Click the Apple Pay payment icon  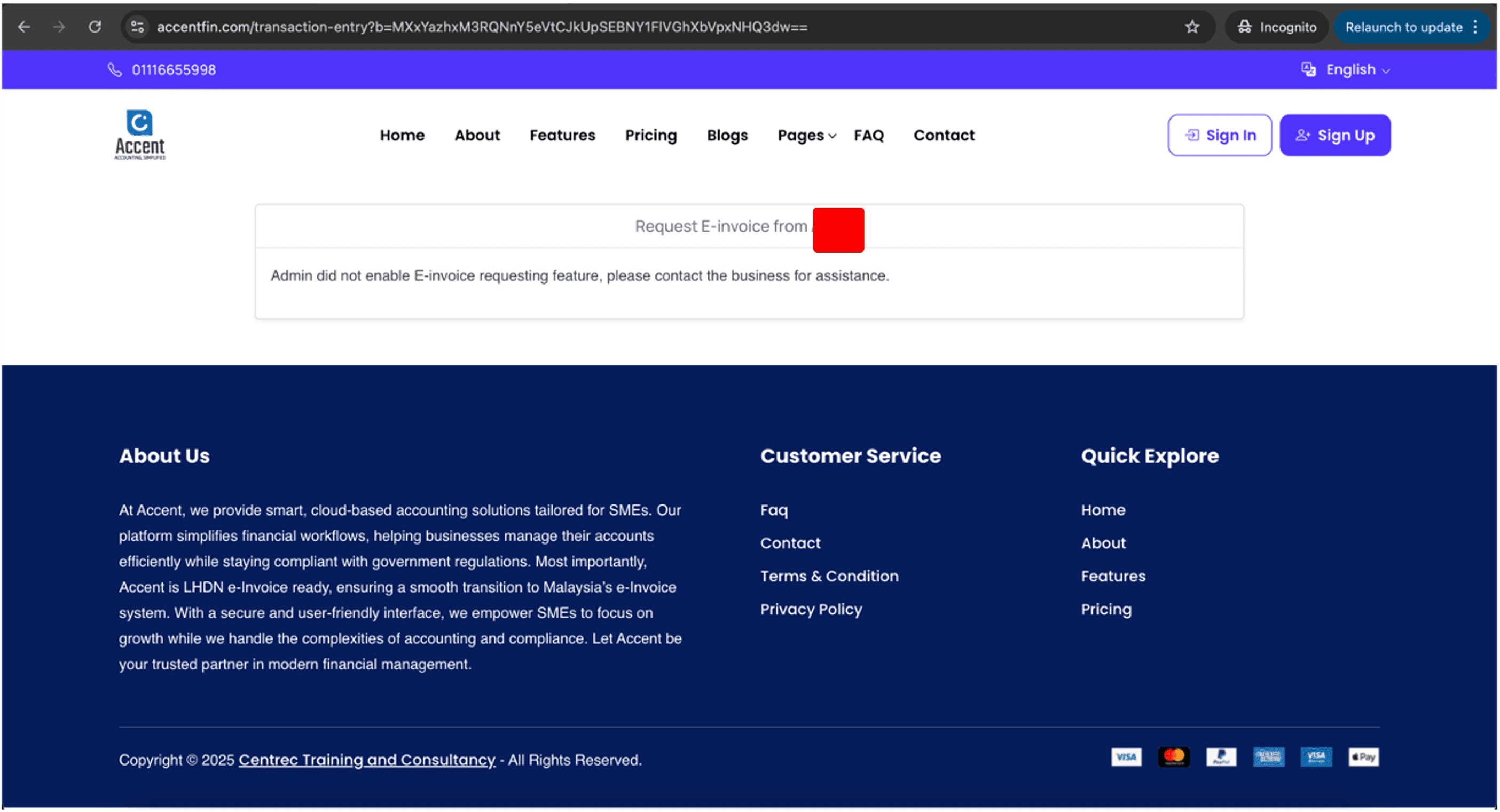click(1363, 756)
